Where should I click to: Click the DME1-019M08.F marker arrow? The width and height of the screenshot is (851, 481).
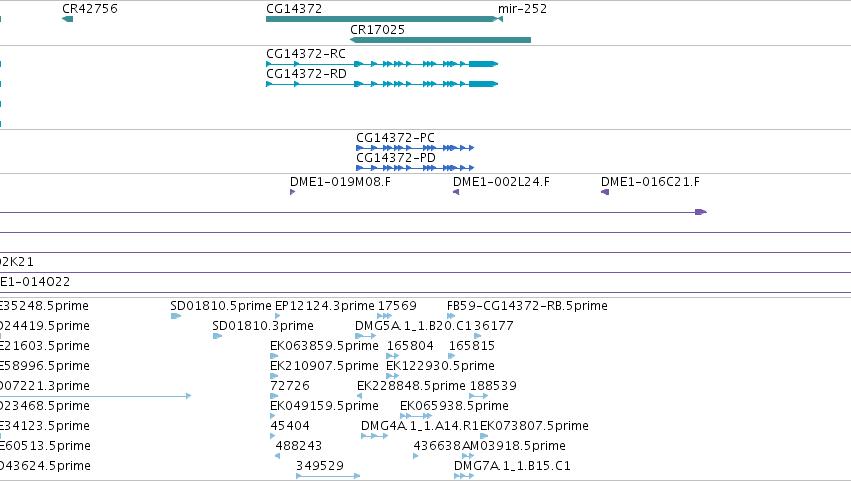tap(293, 192)
